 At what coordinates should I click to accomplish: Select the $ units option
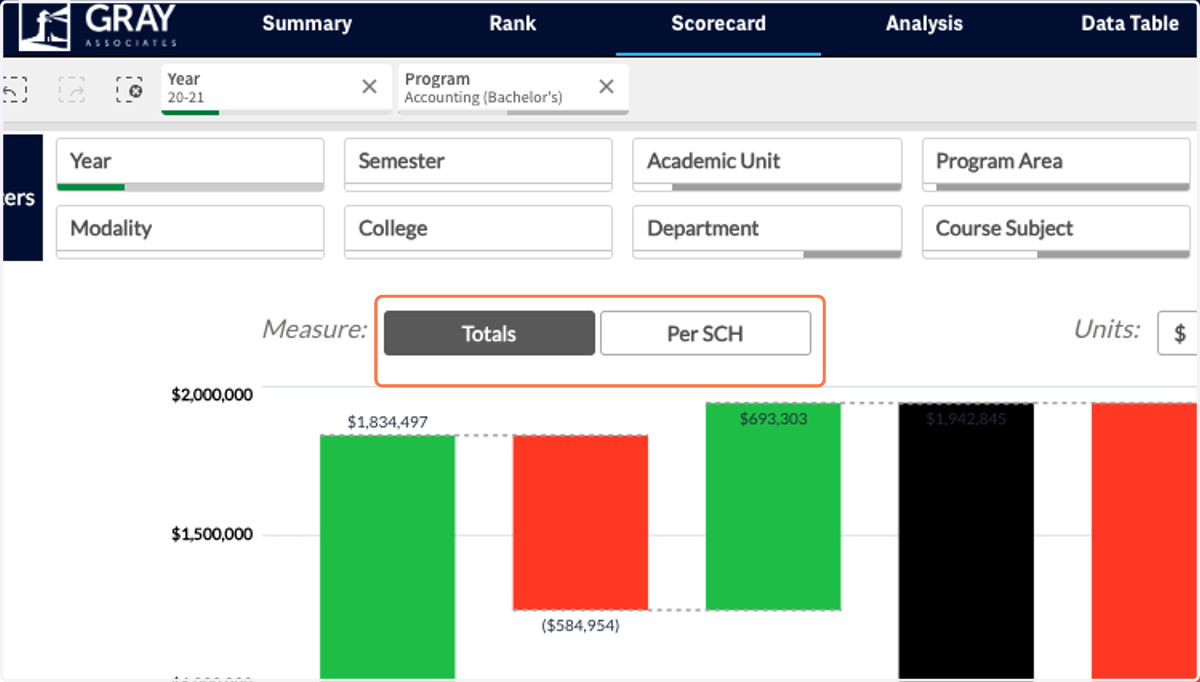[x=1179, y=333]
